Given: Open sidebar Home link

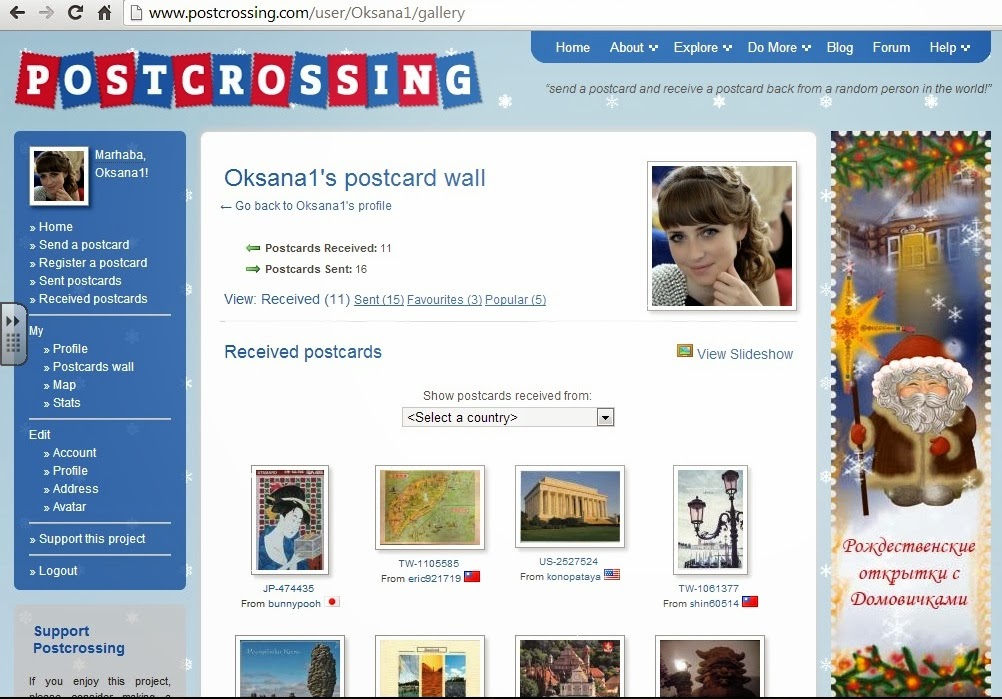Looking at the screenshot, I should coord(56,227).
